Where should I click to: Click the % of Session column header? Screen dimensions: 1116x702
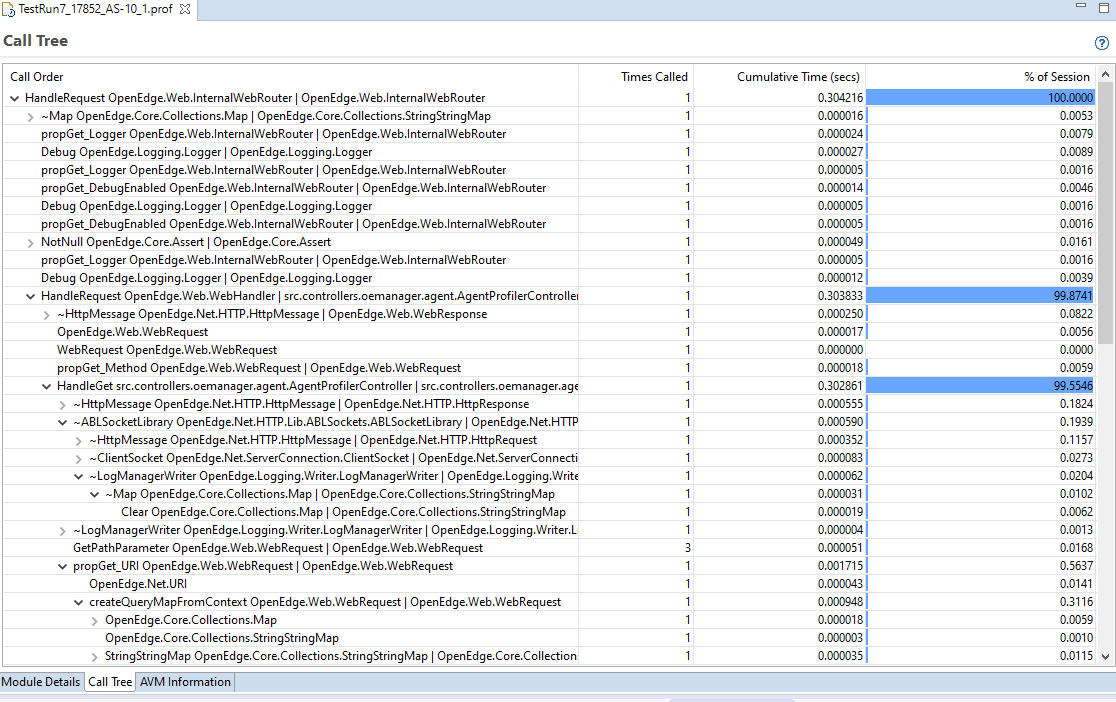pos(1056,77)
